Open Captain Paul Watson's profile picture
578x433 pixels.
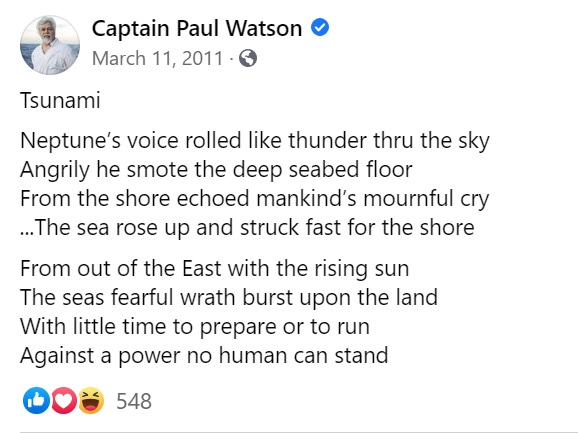pos(50,45)
